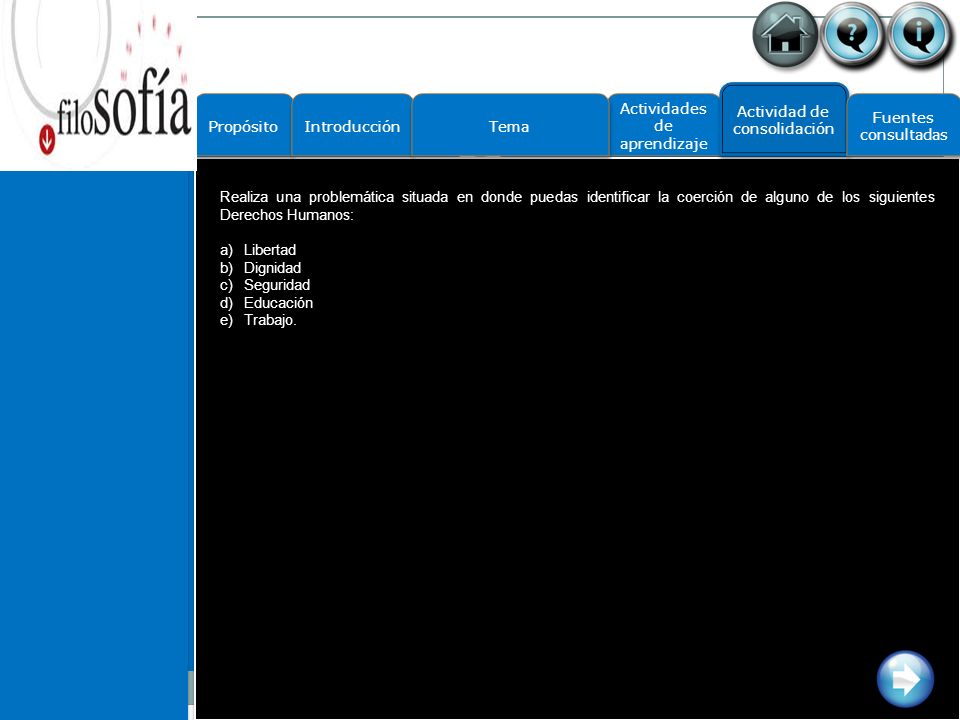Click the 'Libertad' list item
Image resolution: width=960 pixels, height=720 pixels.
(x=269, y=250)
